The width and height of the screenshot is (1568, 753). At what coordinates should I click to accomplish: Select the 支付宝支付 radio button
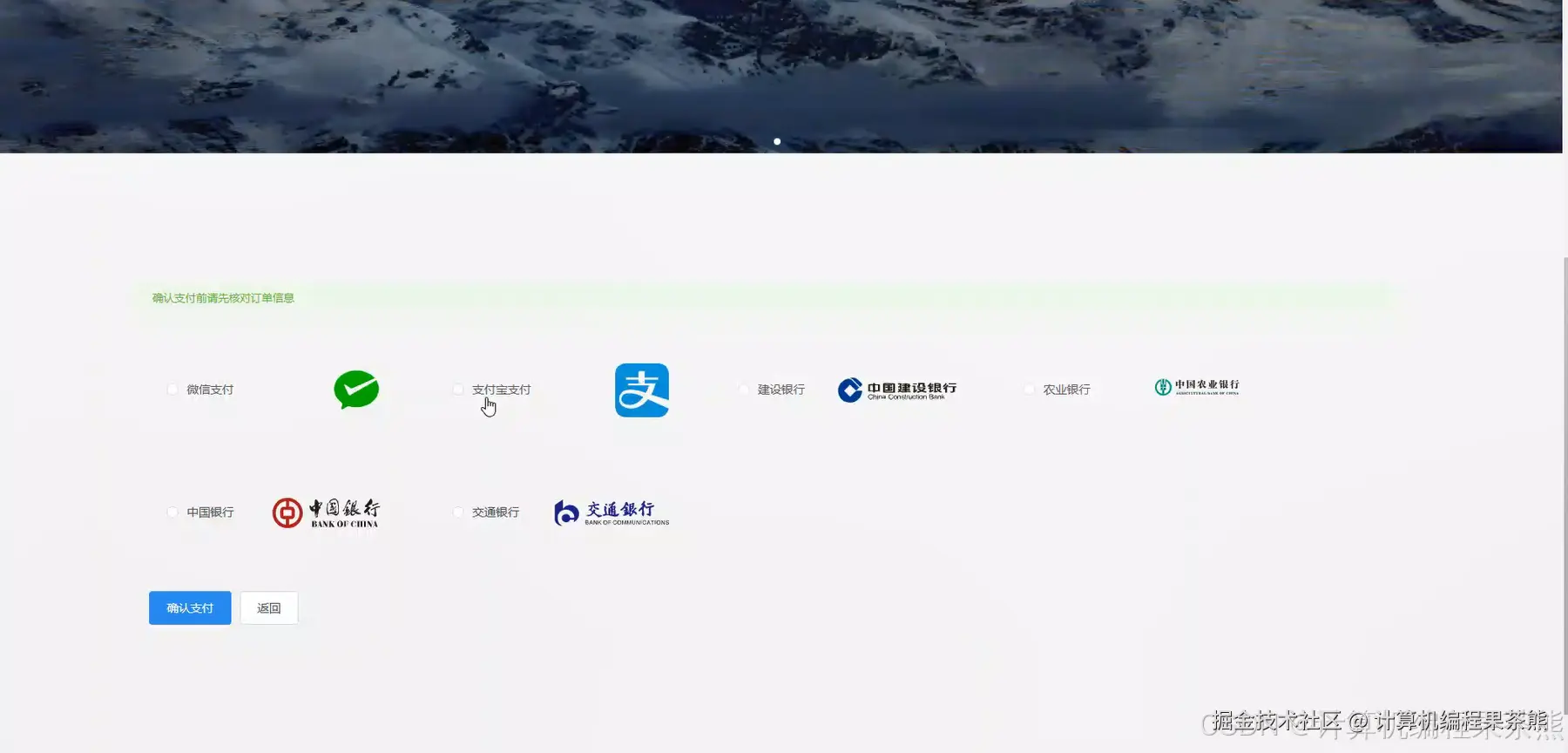point(458,390)
